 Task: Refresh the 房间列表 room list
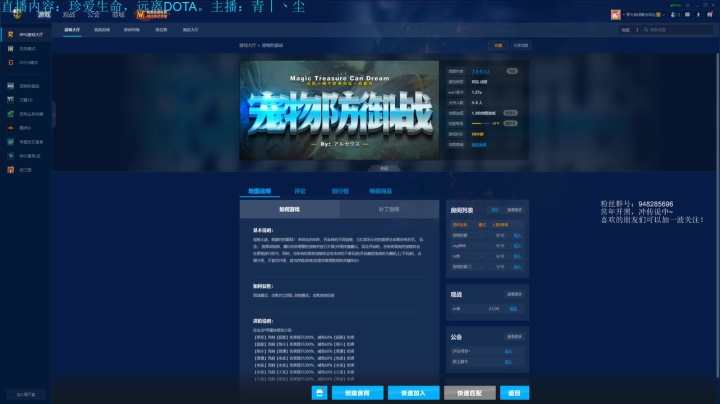[x=495, y=210]
